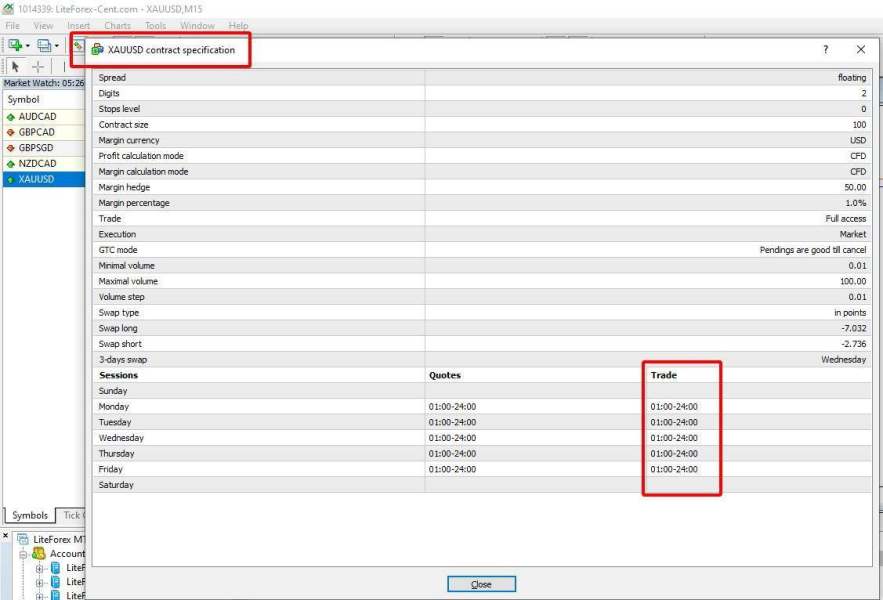Click the Margin hedge value 50.00
883x600 pixels.
point(855,188)
